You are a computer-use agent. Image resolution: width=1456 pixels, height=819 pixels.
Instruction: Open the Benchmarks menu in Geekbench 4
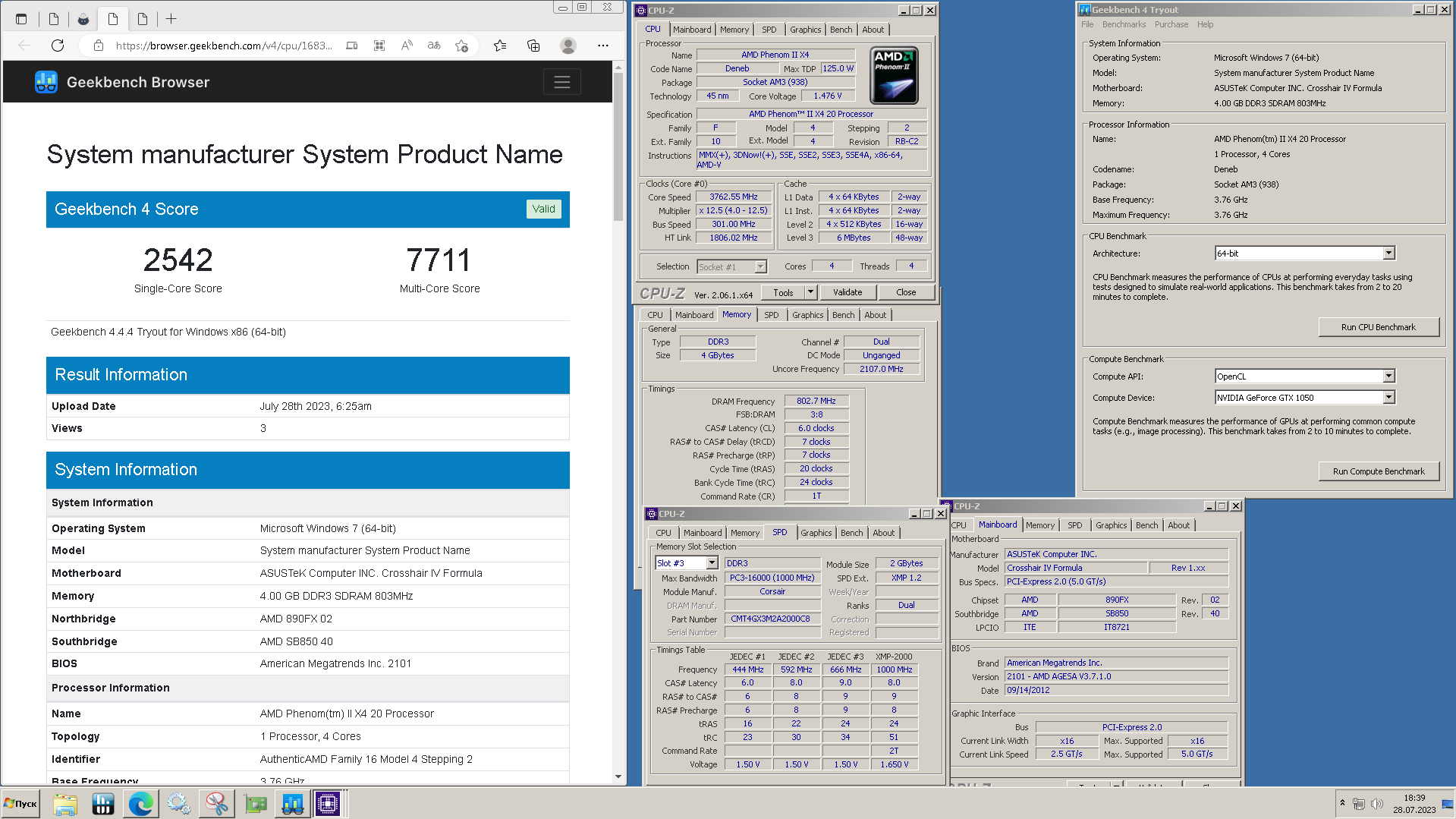pyautogui.click(x=1124, y=25)
